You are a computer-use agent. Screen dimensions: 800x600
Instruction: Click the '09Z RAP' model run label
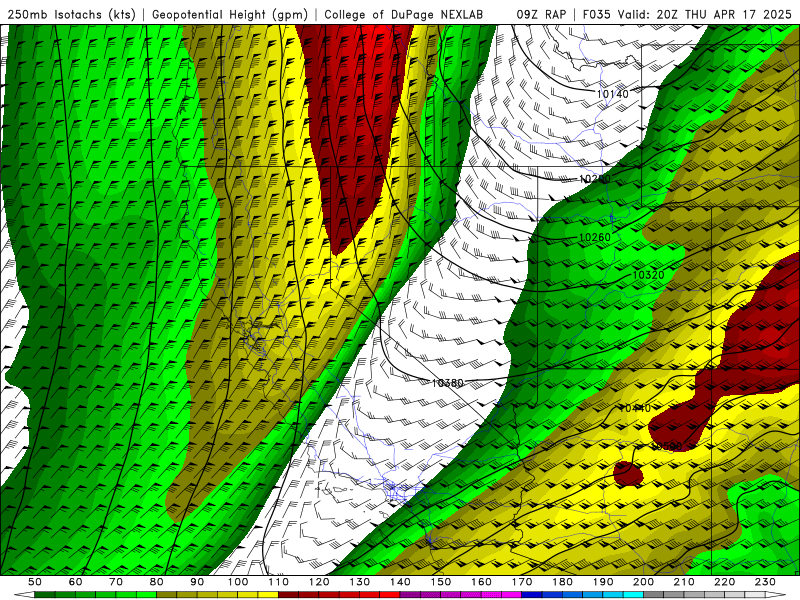pos(541,15)
